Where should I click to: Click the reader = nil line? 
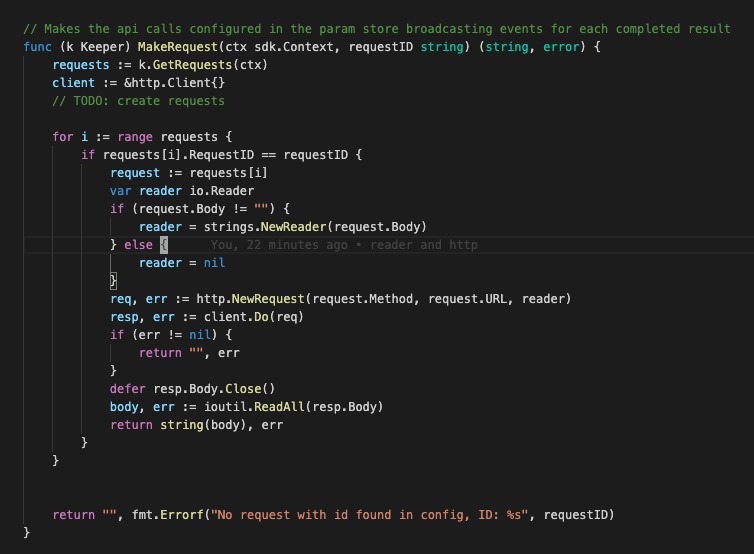pos(182,263)
